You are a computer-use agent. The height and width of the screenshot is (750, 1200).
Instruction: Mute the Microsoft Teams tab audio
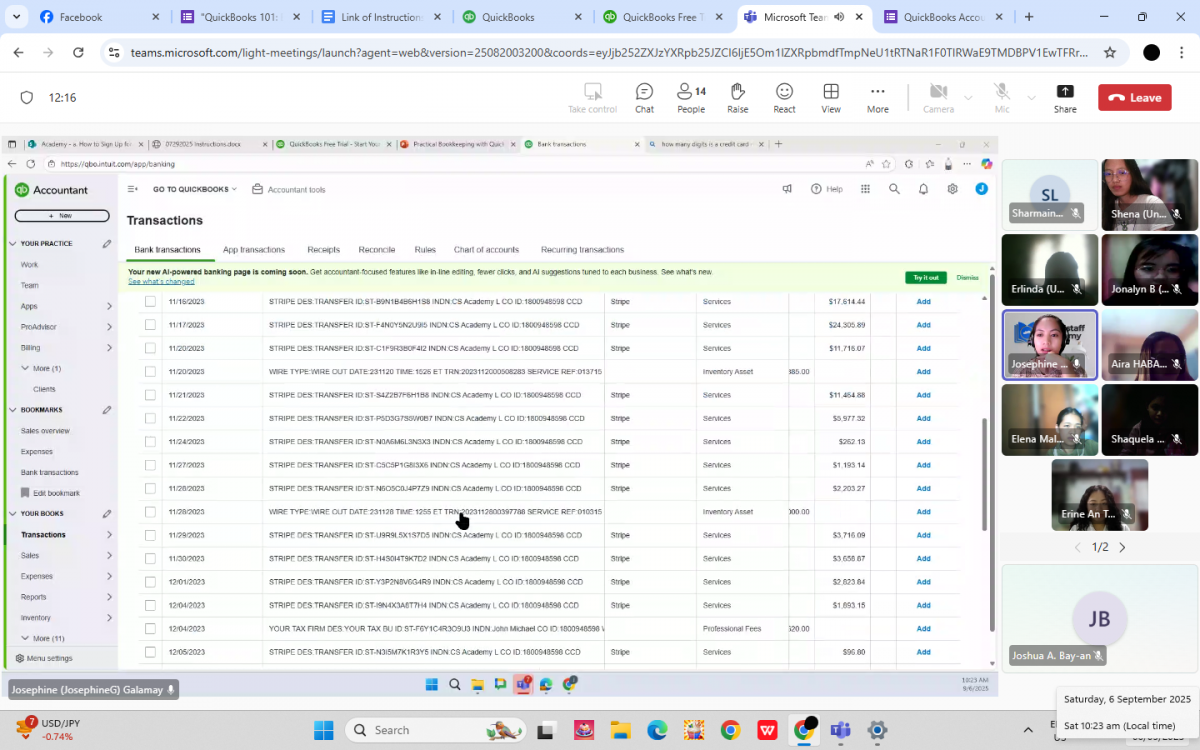839,17
